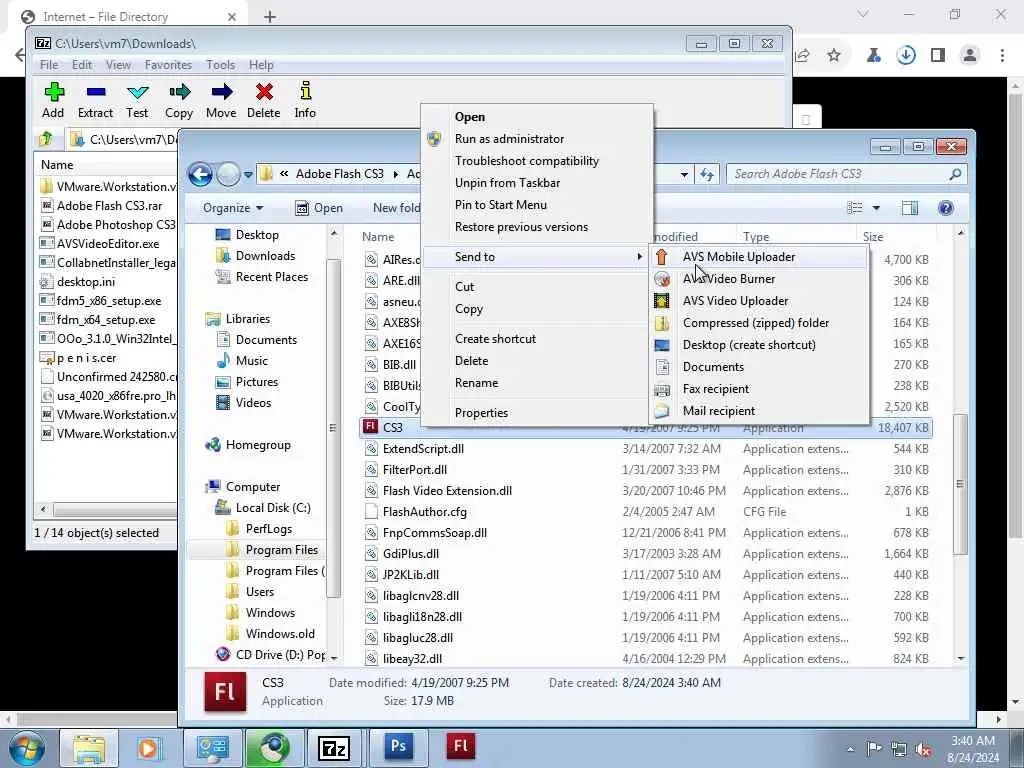
Task: Click the Extract icon in 7-Zip
Action: pos(95,93)
